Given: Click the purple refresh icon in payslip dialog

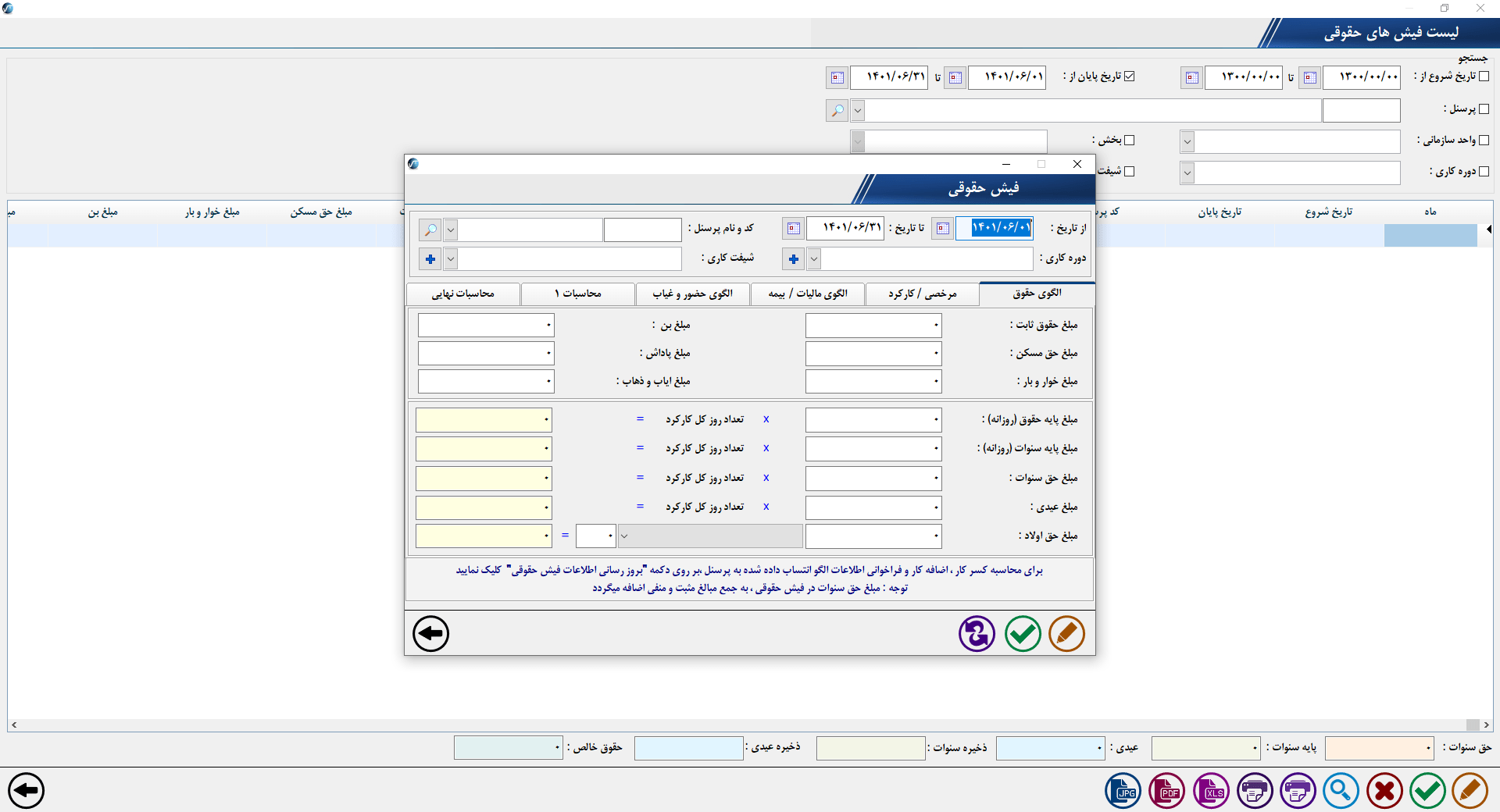Looking at the screenshot, I should (977, 633).
